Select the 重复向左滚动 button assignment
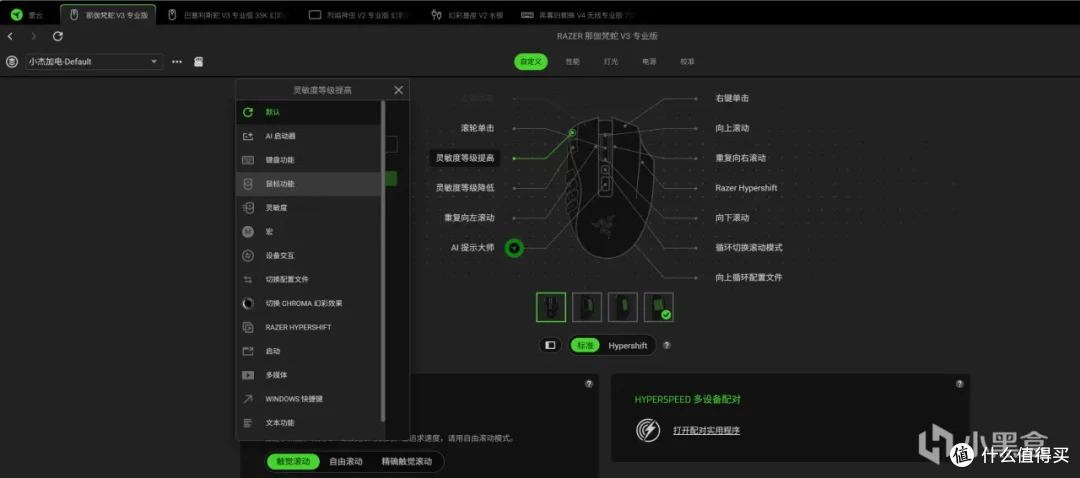The image size is (1080, 478). pyautogui.click(x=469, y=218)
